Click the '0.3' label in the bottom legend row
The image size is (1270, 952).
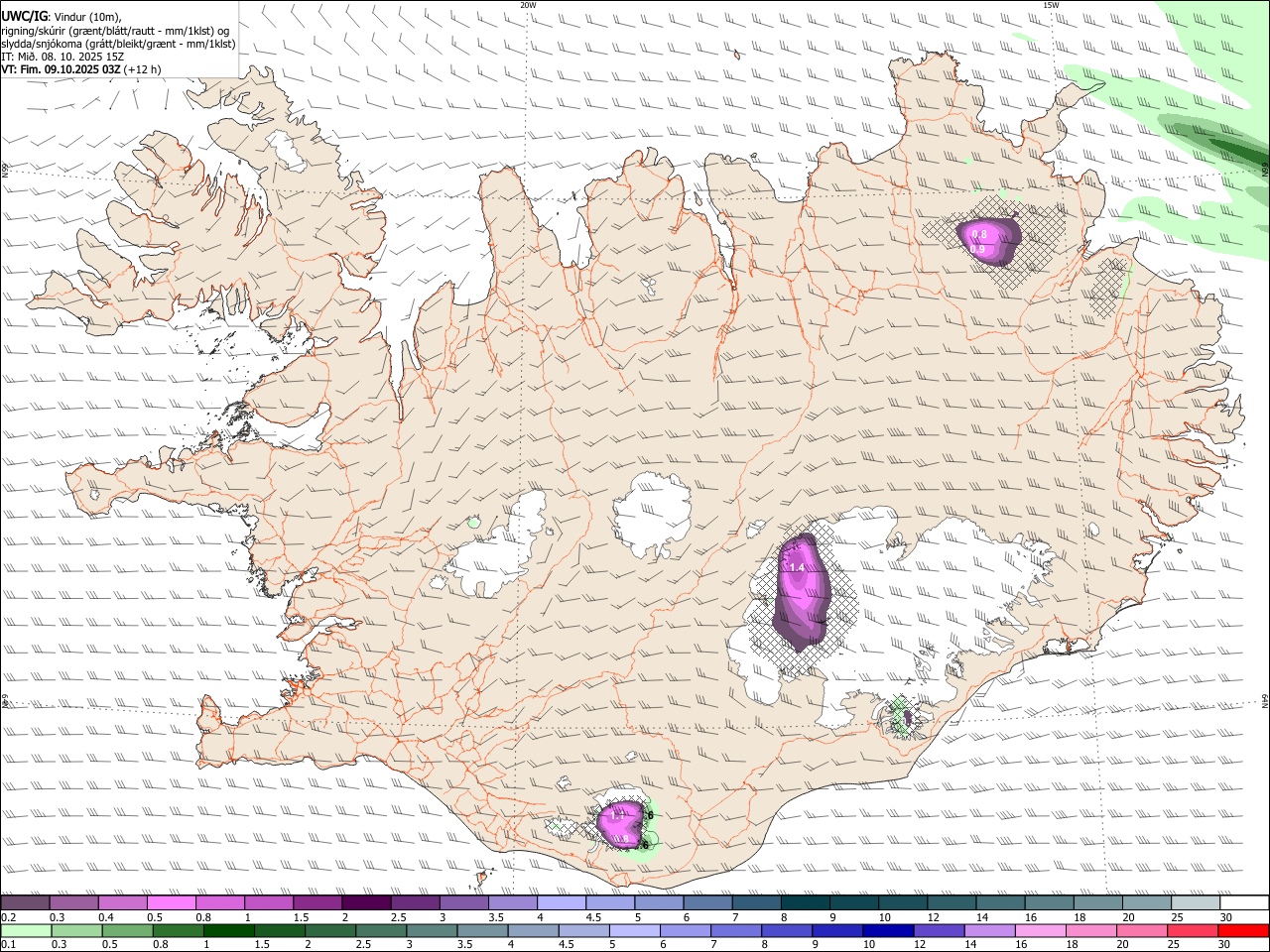[59, 945]
